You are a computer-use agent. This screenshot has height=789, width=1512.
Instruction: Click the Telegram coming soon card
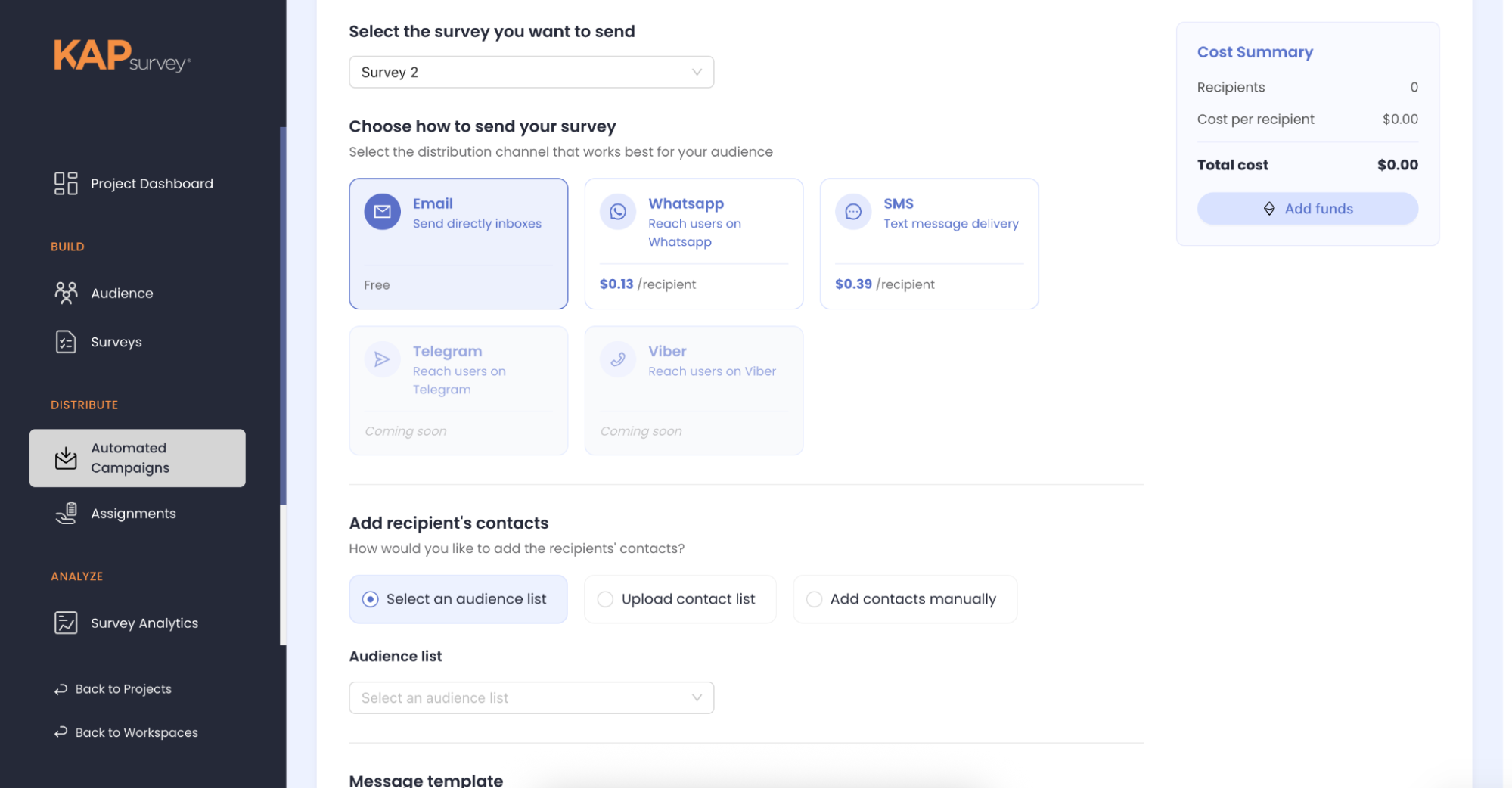(x=458, y=390)
